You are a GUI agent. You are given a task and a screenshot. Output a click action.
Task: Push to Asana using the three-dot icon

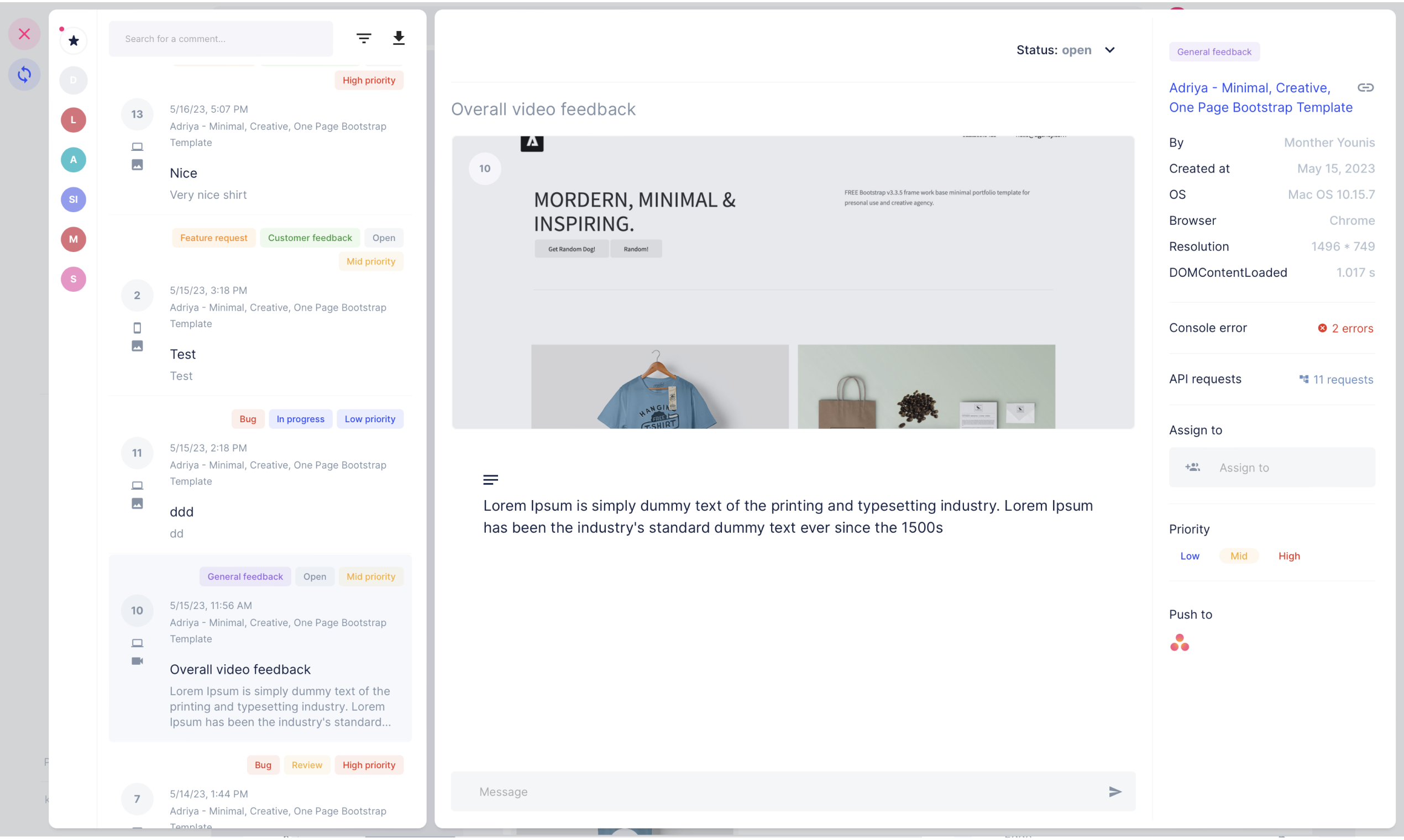pos(1179,643)
